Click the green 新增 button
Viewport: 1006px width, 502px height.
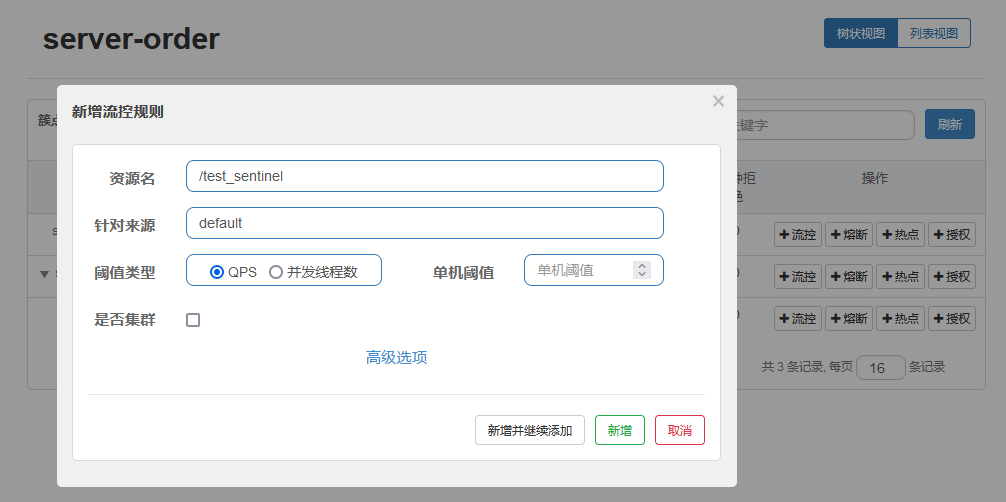click(x=619, y=430)
